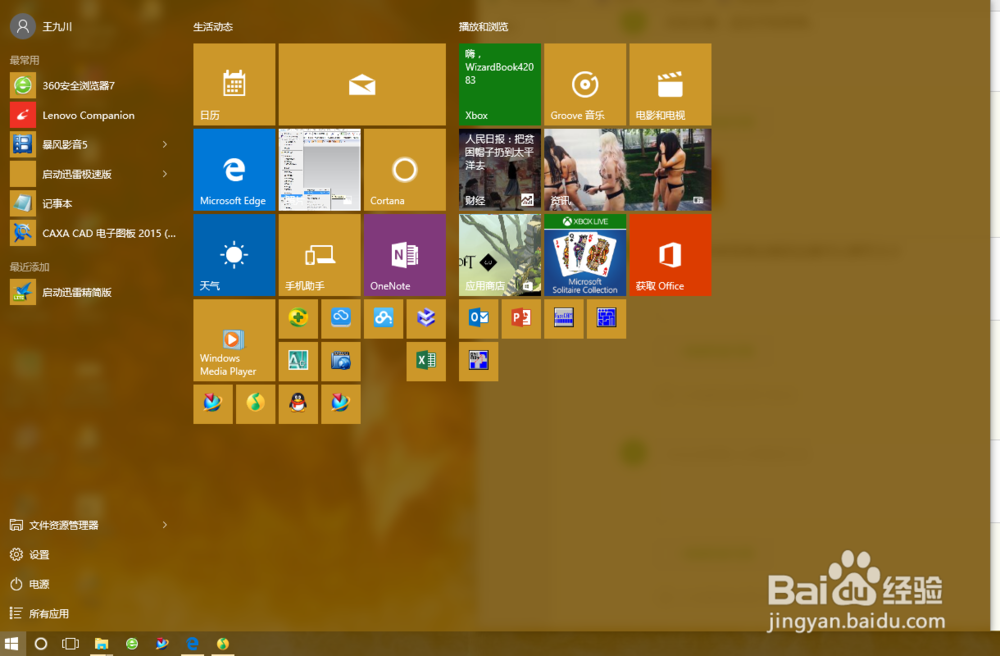
Task: Open the 应用商店 store tile
Action: (x=499, y=255)
